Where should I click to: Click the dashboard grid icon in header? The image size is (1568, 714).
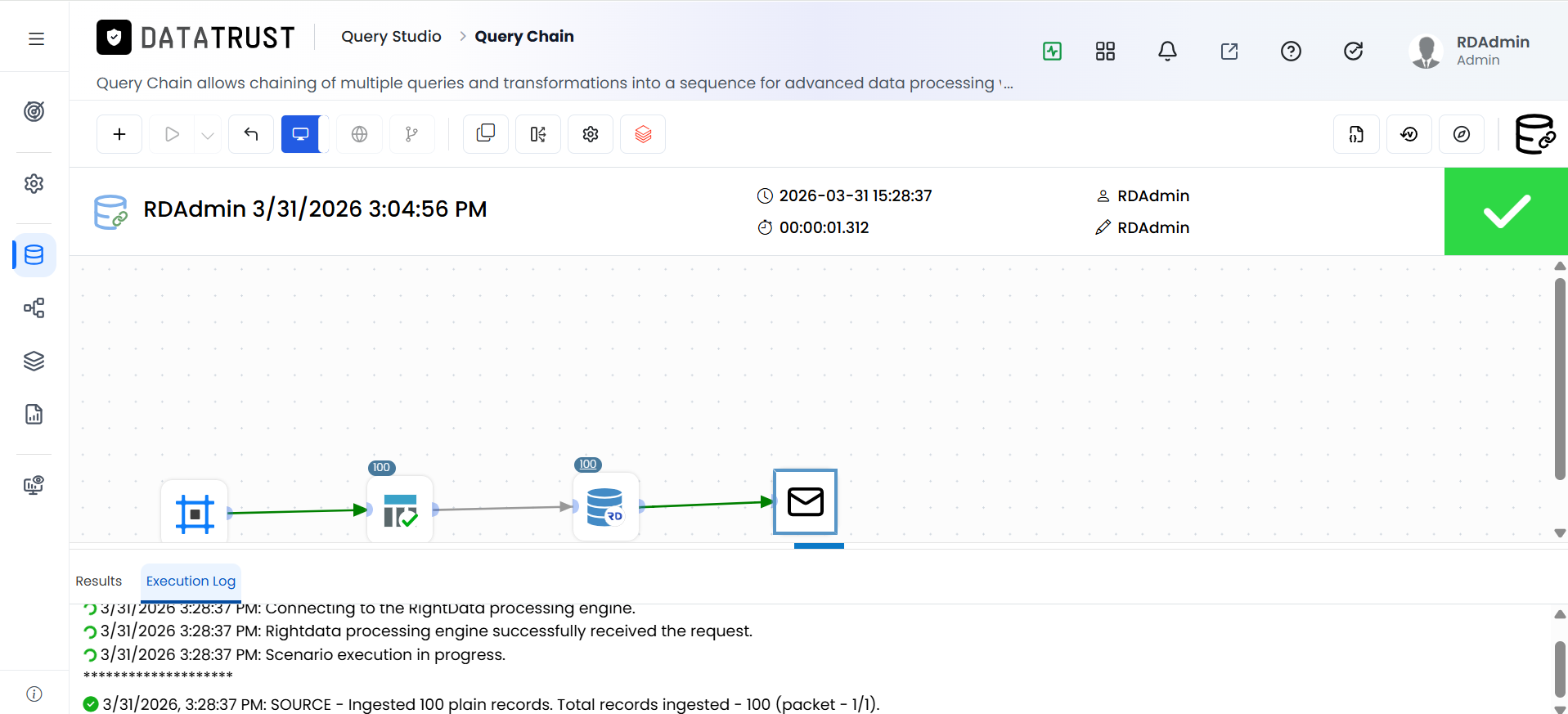[x=1105, y=52]
